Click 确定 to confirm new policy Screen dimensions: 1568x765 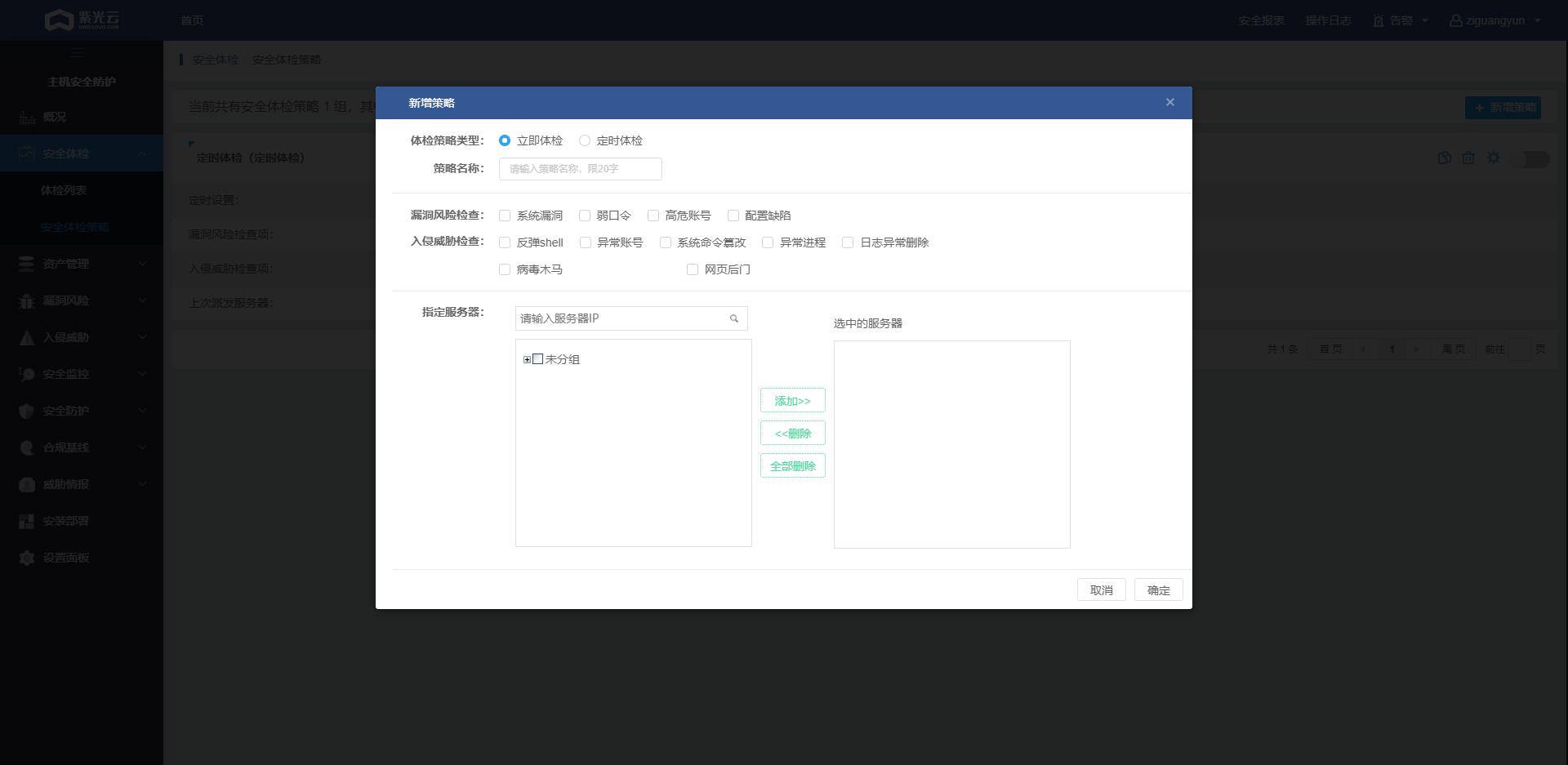pos(1159,589)
